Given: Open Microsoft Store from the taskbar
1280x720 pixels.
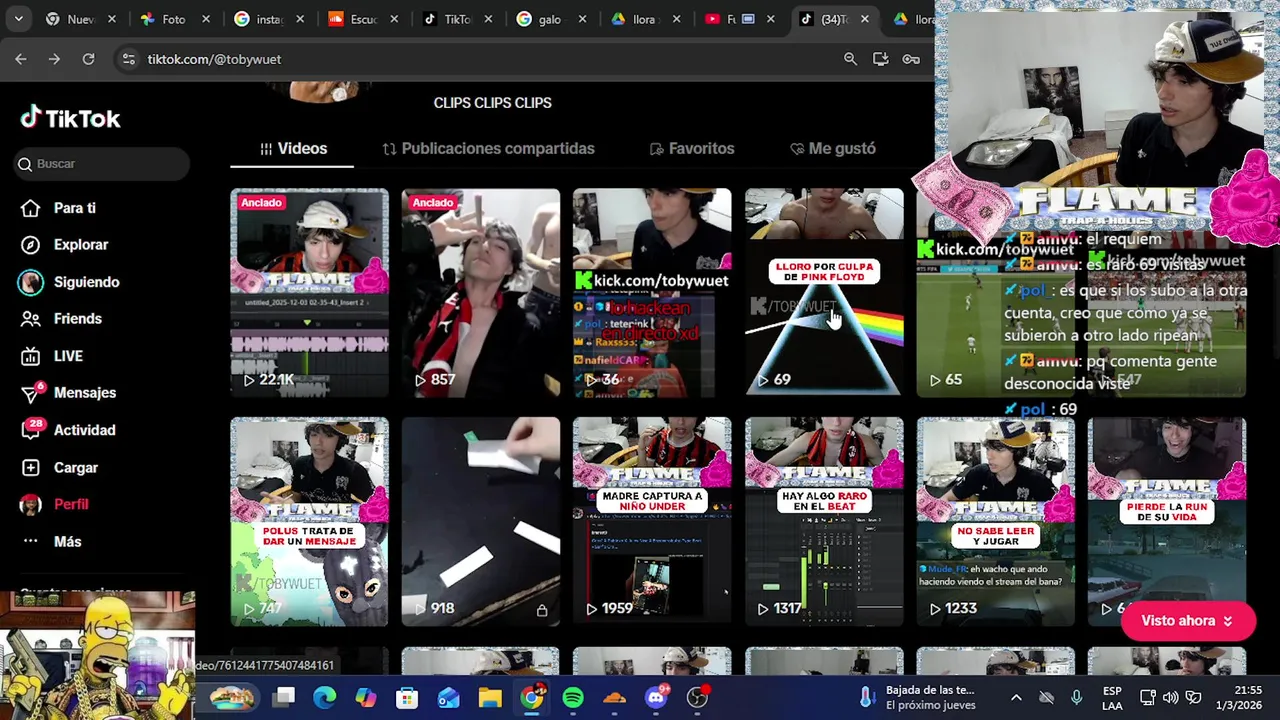Looking at the screenshot, I should point(407,697).
